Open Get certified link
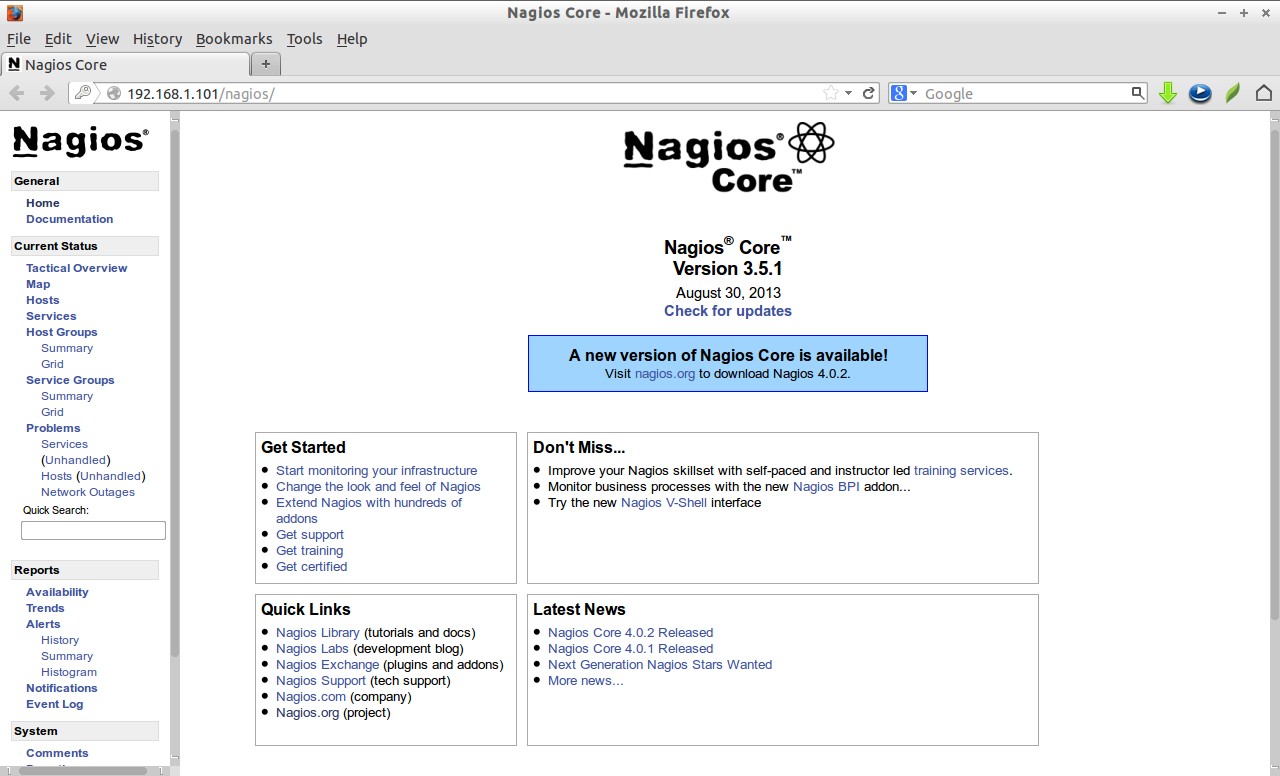Screen dimensions: 1280x776 pyautogui.click(x=312, y=566)
